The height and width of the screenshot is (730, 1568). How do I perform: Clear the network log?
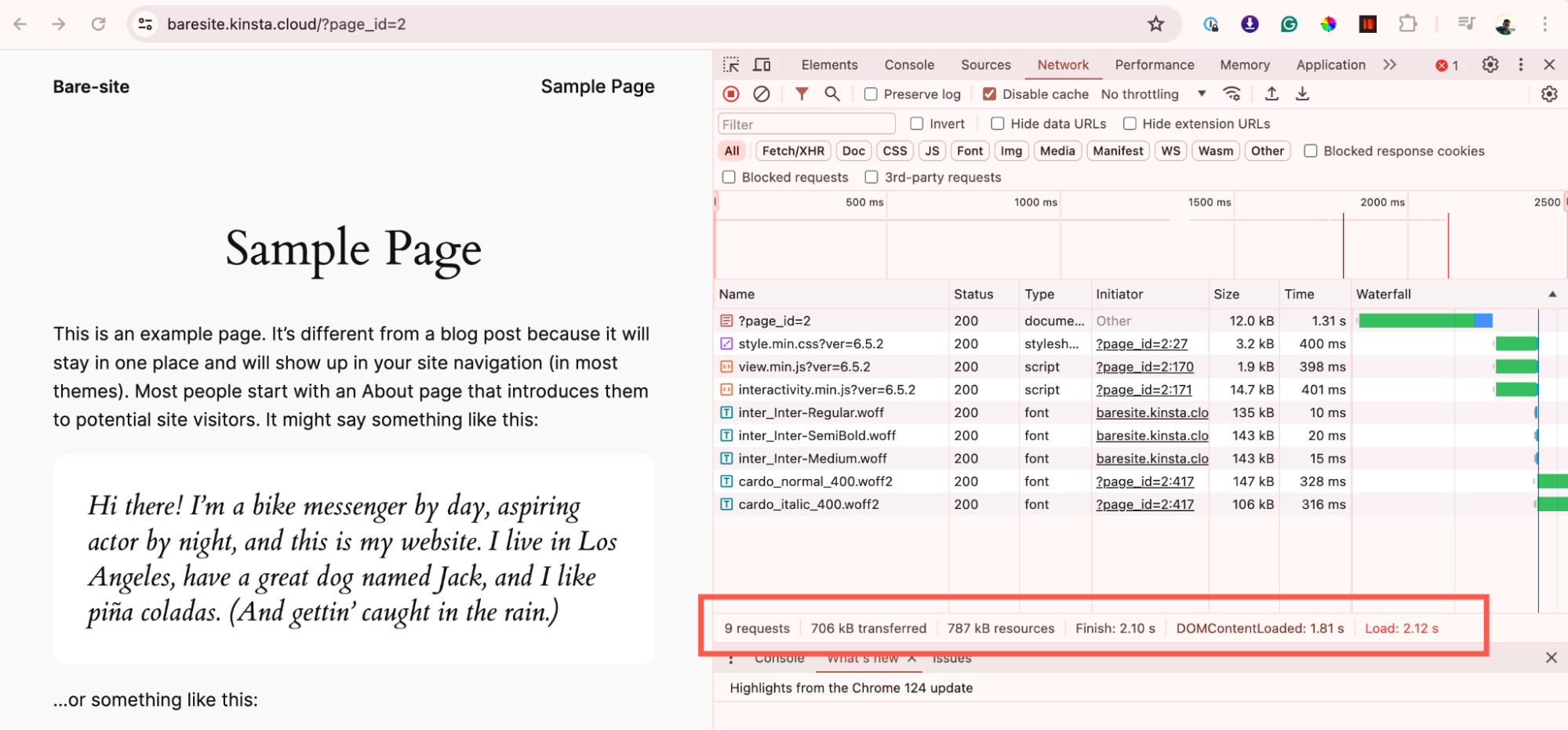click(762, 94)
